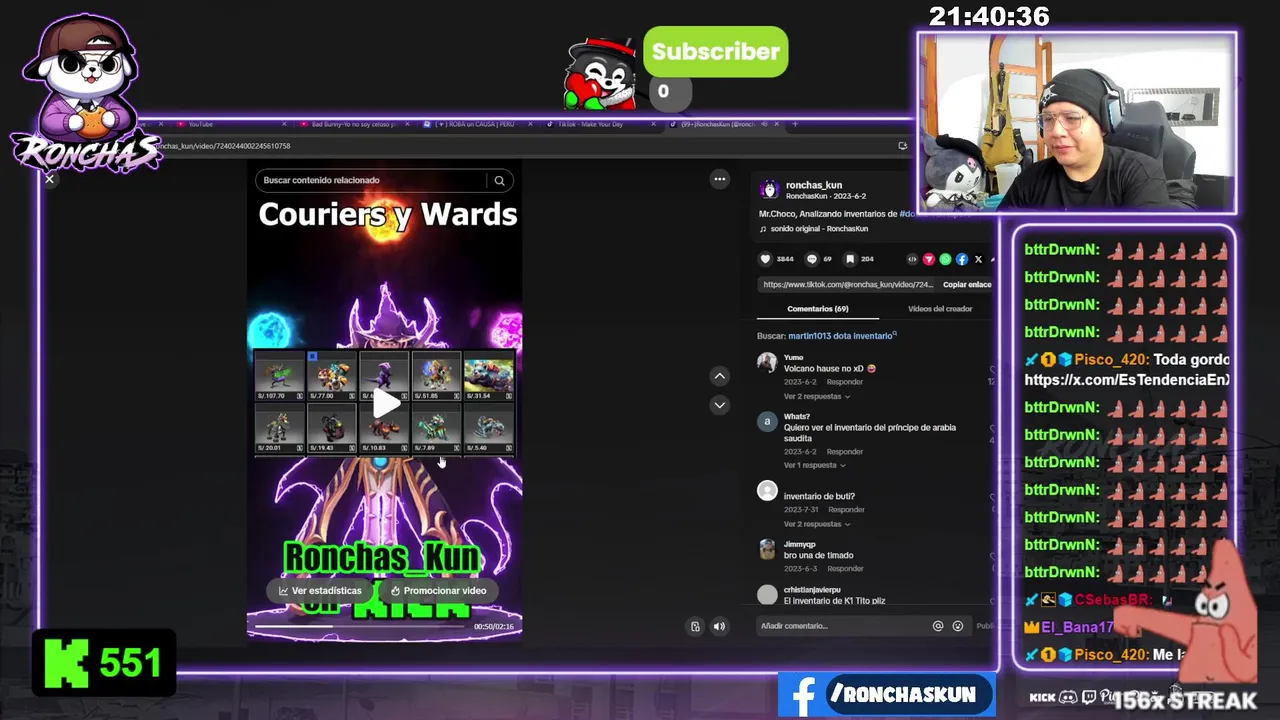Image resolution: width=1280 pixels, height=720 pixels.
Task: Open Yumo's commenter avatar
Action: click(767, 363)
